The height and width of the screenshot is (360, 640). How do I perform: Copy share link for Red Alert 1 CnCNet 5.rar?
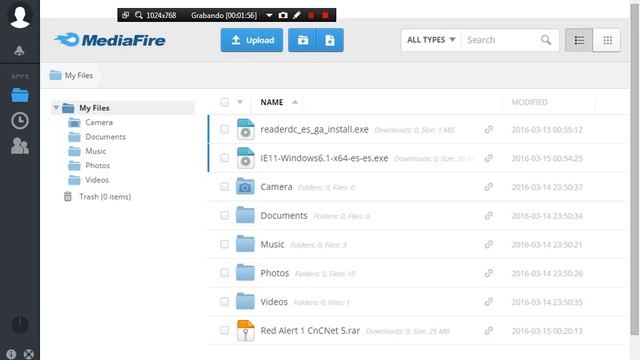point(489,331)
